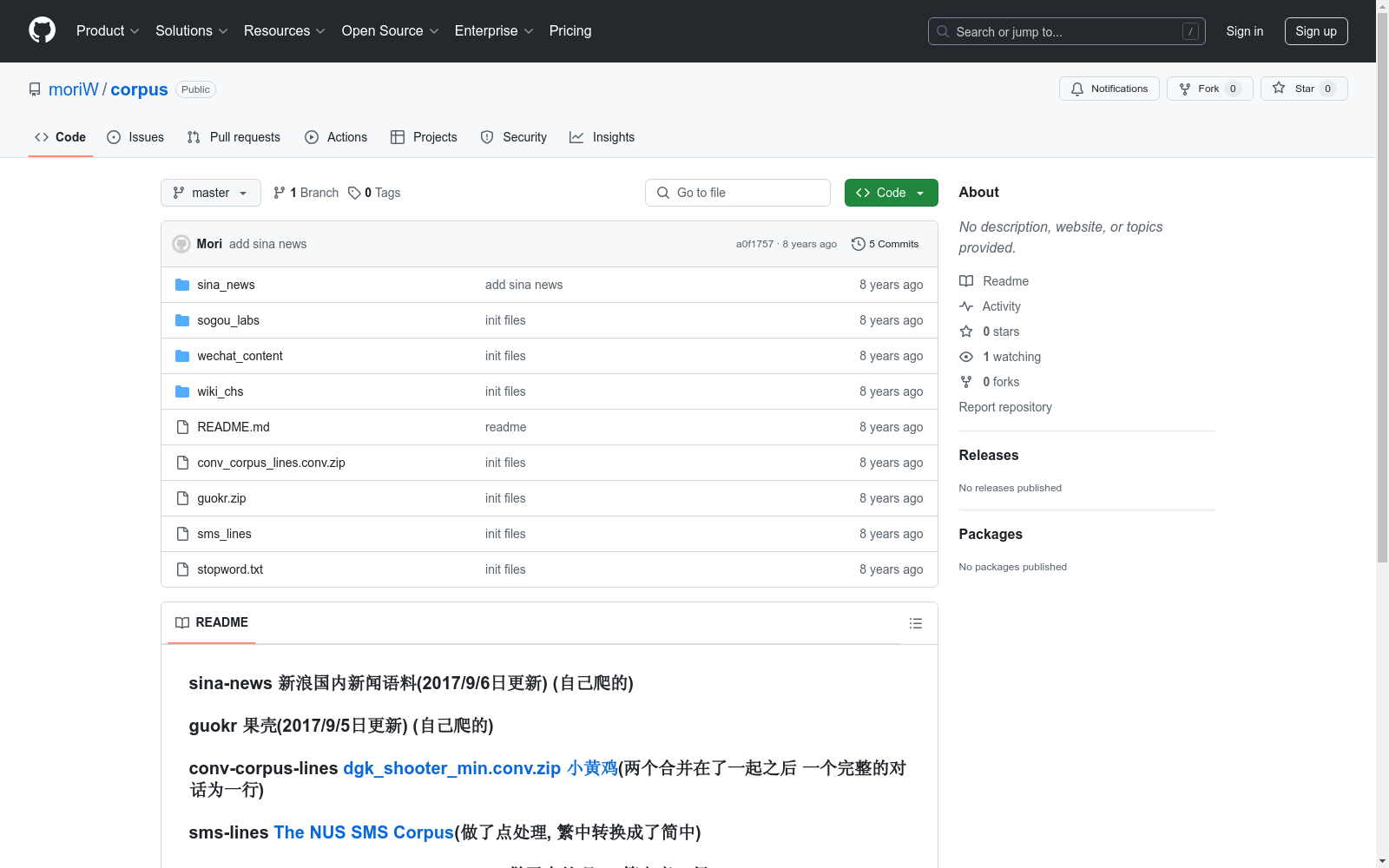Image resolution: width=1389 pixels, height=868 pixels.
Task: Click the wiki_chs folder icon
Action: tap(182, 391)
